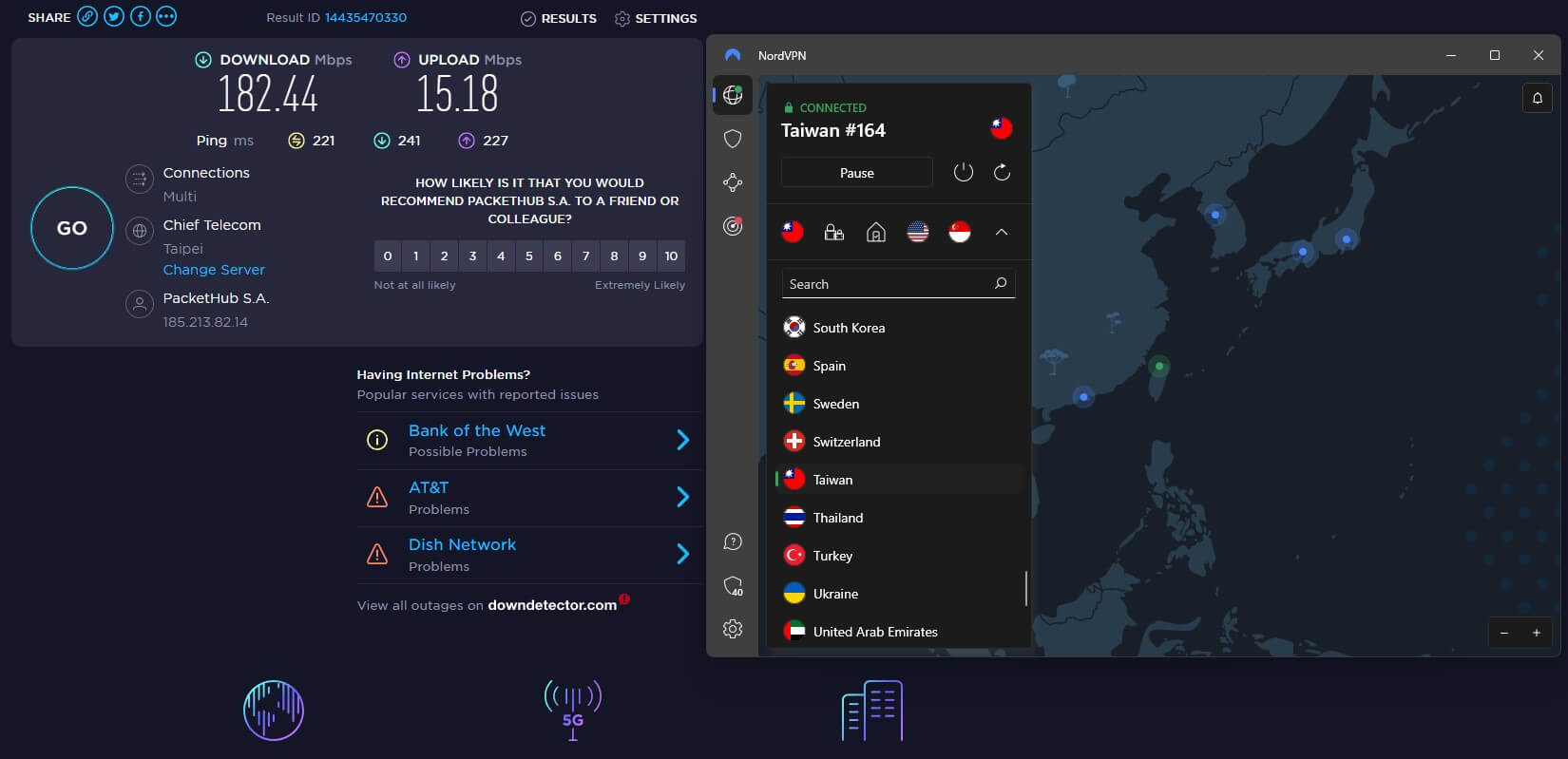
Task: Zoom in the NordVPN map
Action: coord(1537,633)
